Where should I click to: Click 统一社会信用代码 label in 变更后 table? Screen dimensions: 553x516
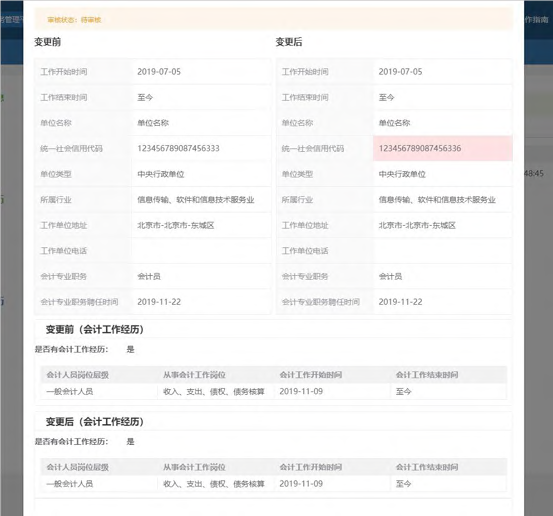tap(313, 148)
